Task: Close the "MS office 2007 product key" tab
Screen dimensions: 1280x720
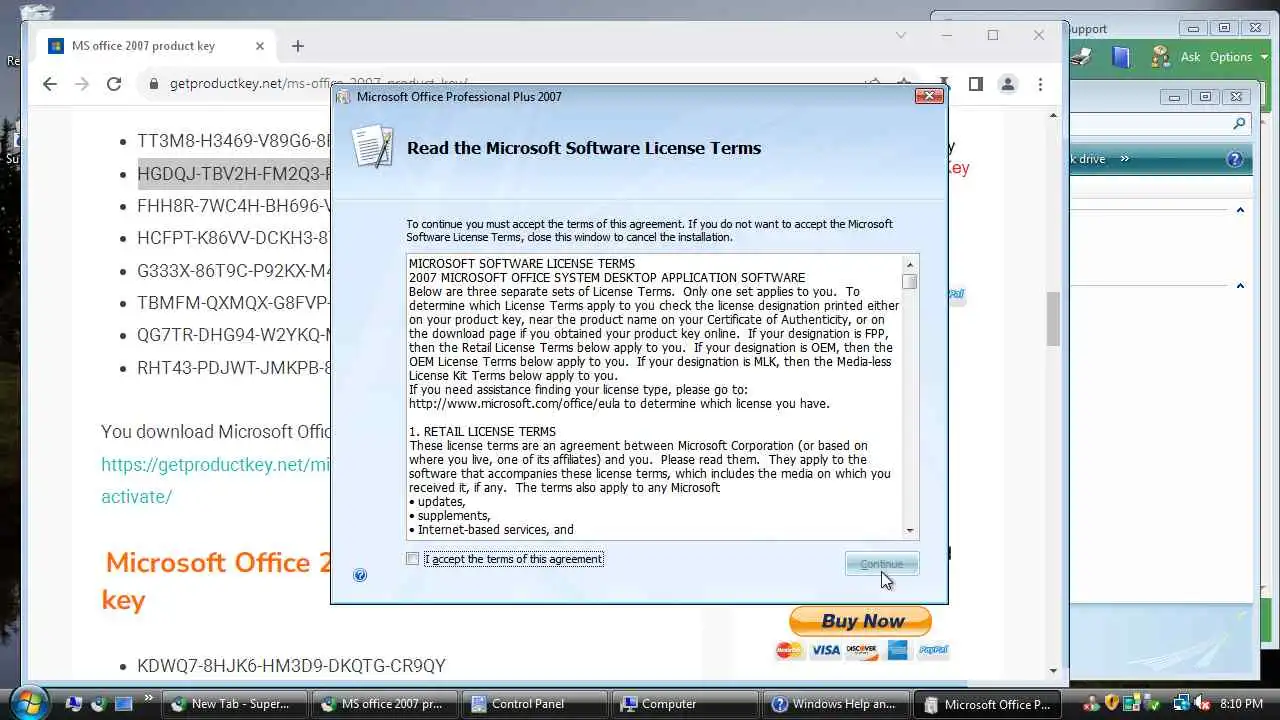Action: (x=259, y=46)
